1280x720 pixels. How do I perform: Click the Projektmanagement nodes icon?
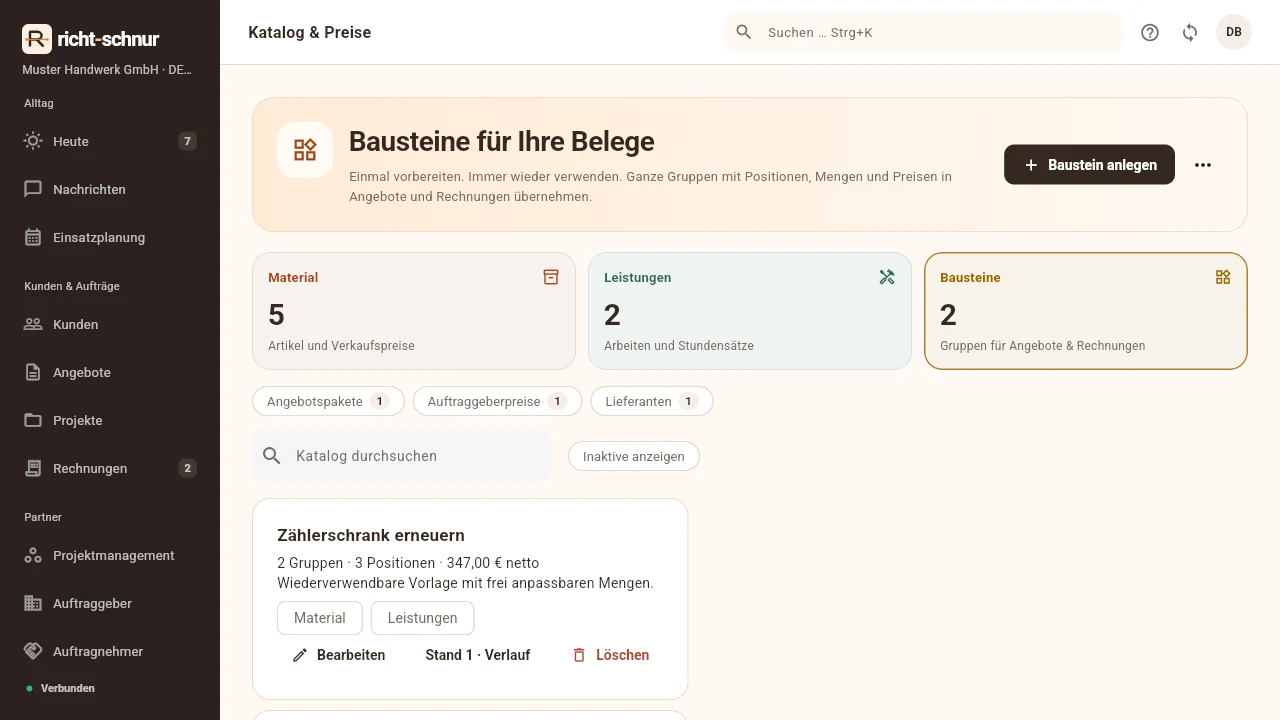(x=33, y=555)
